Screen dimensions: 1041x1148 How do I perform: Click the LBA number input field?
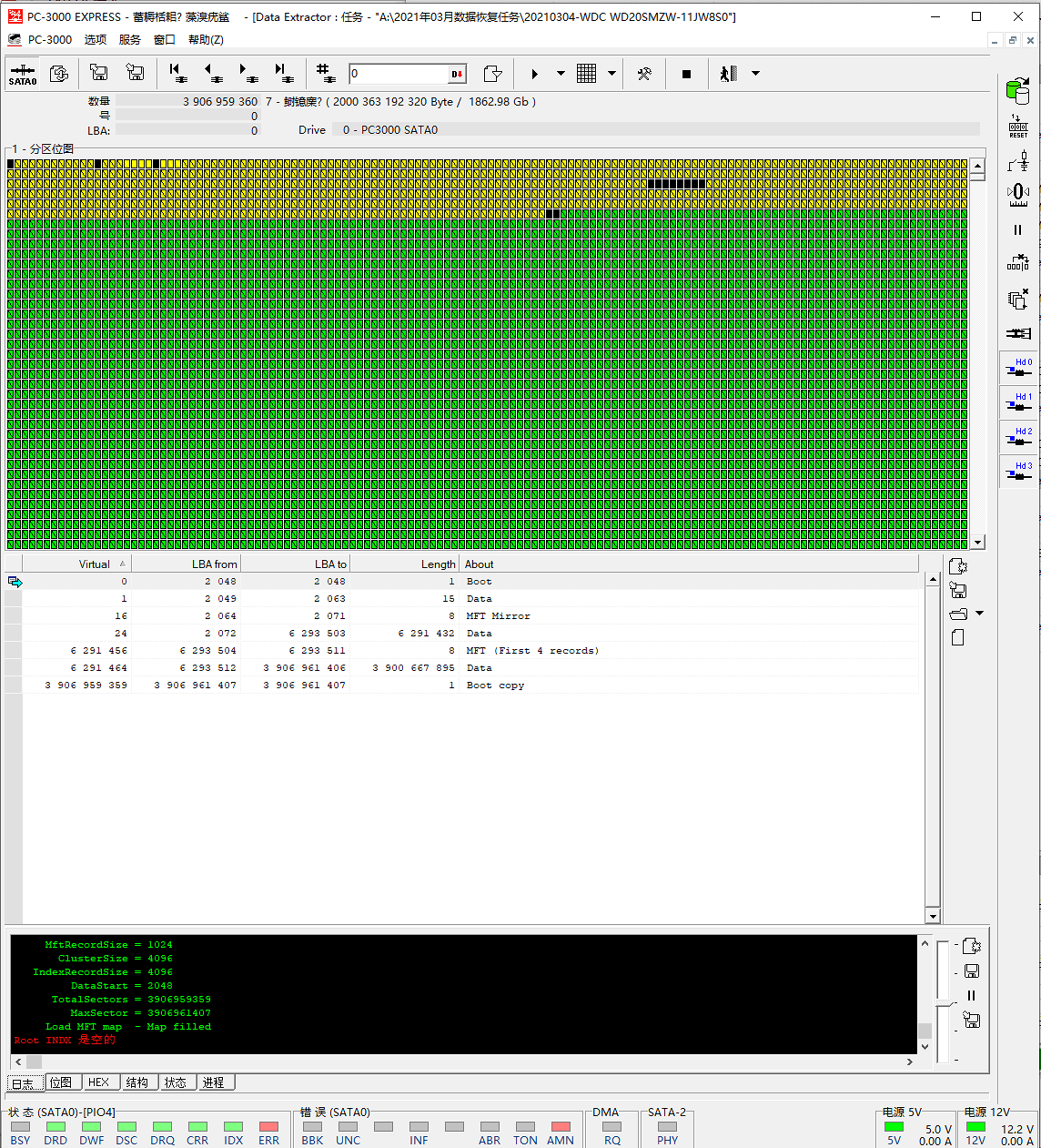399,74
